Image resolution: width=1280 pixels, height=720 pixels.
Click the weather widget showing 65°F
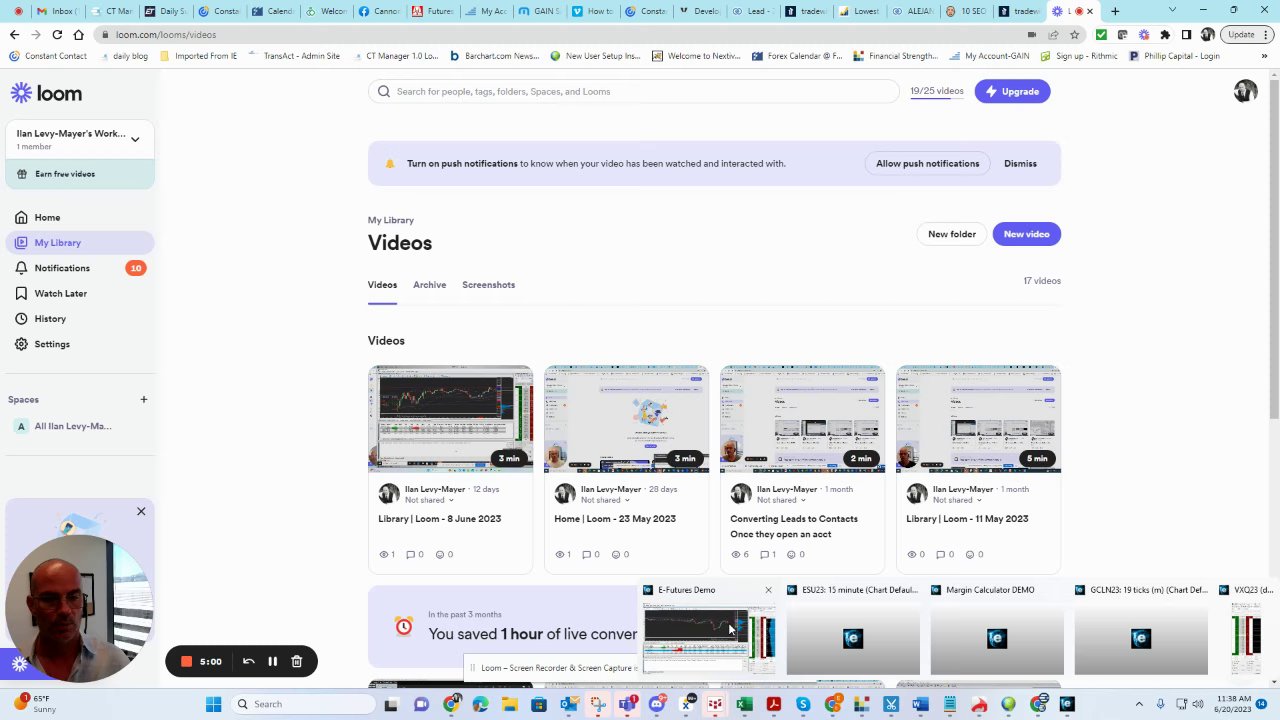[34, 703]
